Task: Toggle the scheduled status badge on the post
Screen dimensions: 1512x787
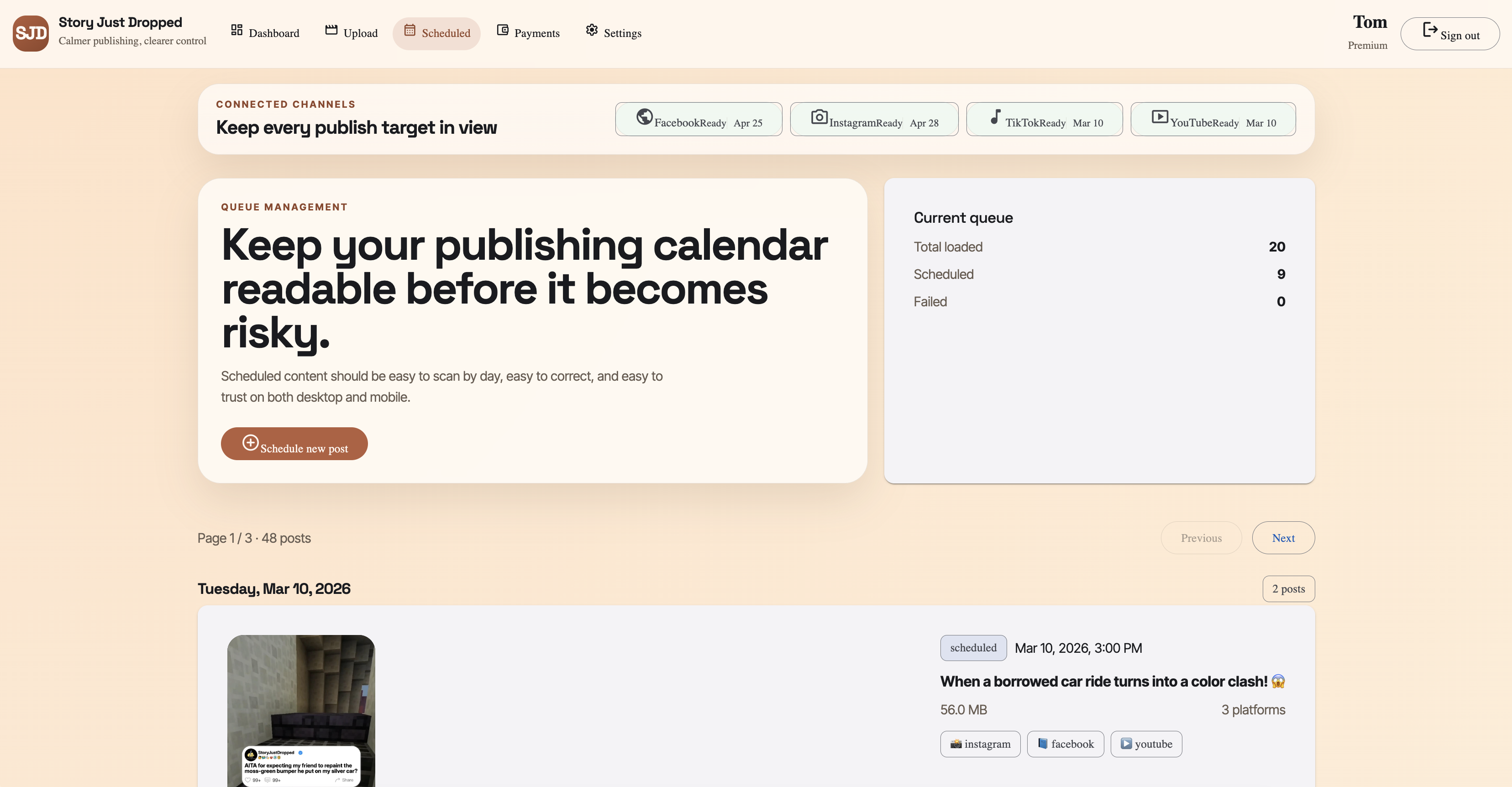Action: [973, 648]
